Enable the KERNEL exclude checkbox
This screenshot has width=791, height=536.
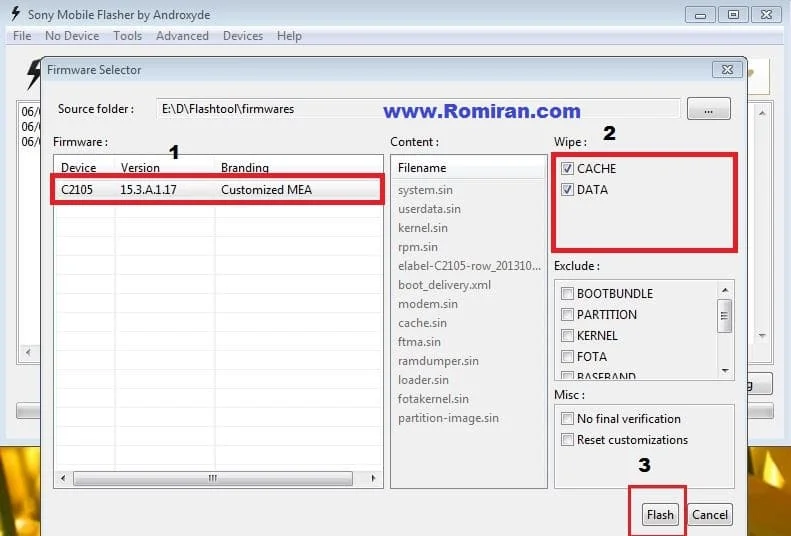click(x=568, y=336)
